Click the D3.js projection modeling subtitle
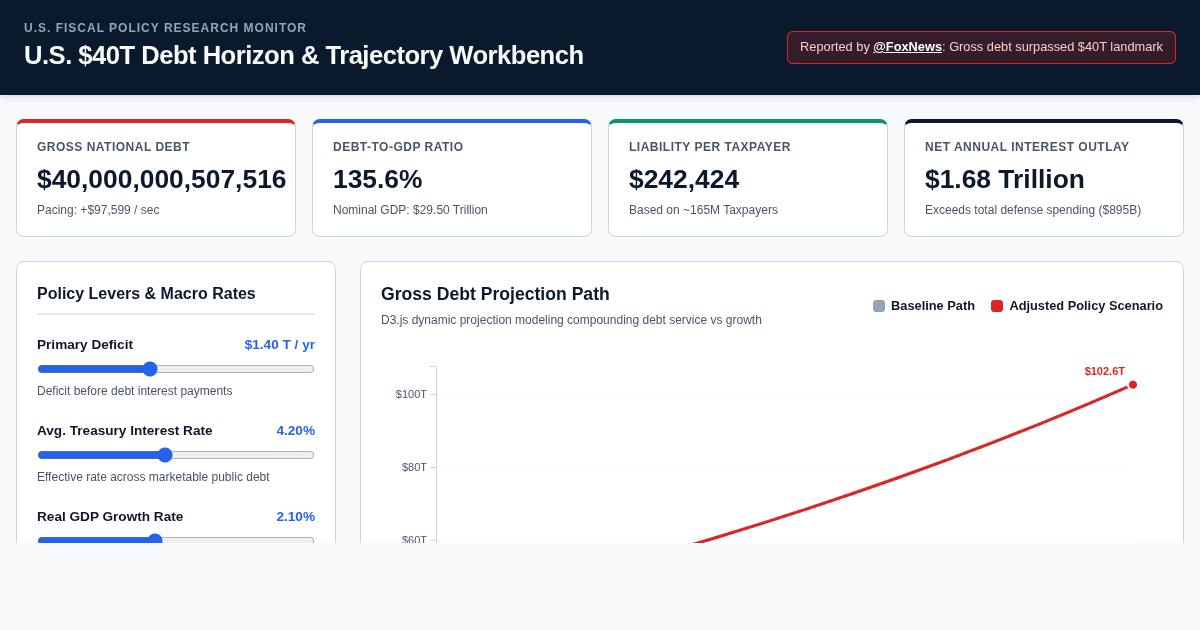This screenshot has height=630, width=1200. coord(571,320)
